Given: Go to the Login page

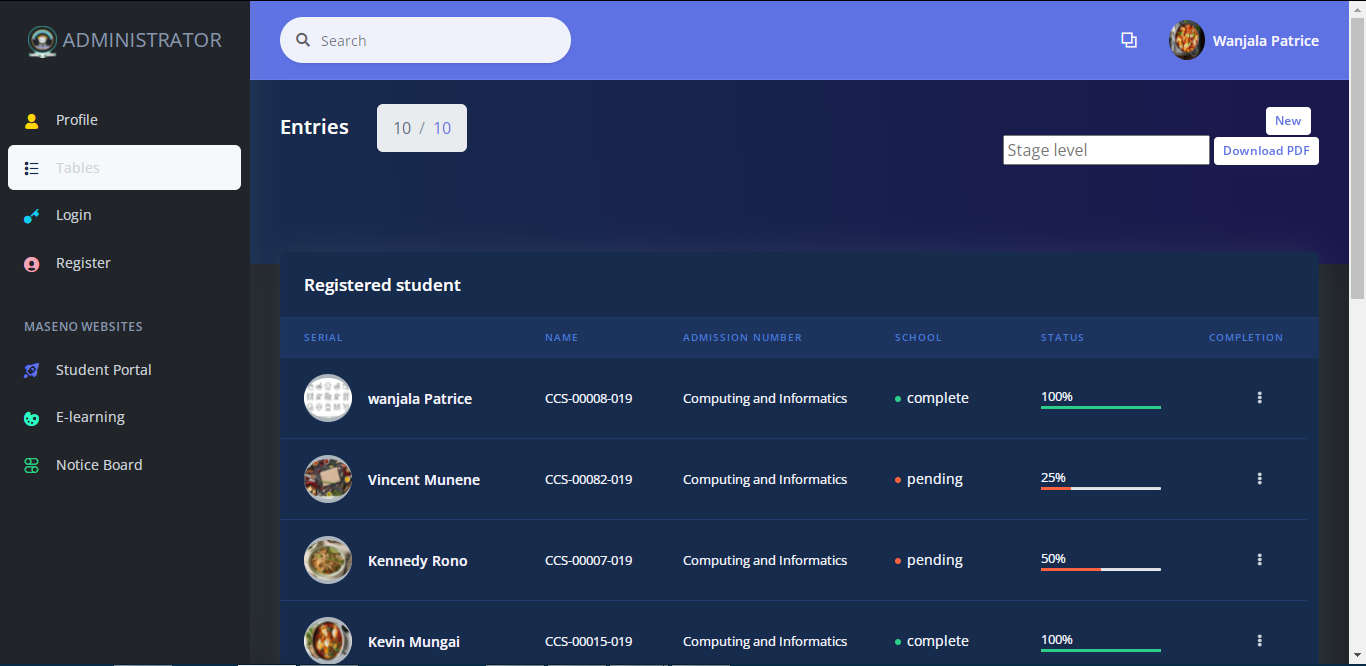Looking at the screenshot, I should coord(124,215).
